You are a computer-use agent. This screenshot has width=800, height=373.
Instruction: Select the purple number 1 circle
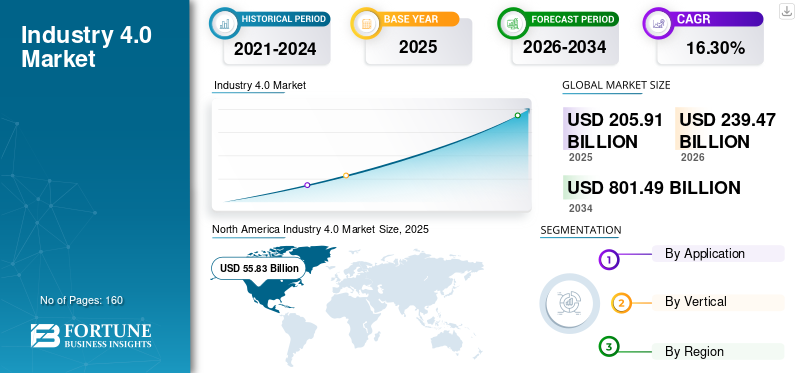(x=608, y=259)
